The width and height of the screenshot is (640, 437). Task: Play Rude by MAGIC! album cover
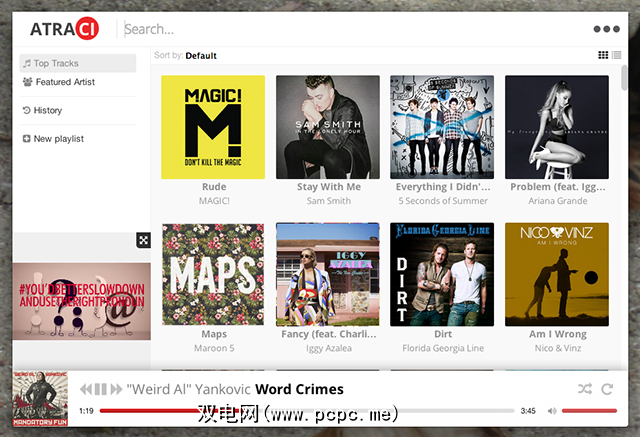213,127
